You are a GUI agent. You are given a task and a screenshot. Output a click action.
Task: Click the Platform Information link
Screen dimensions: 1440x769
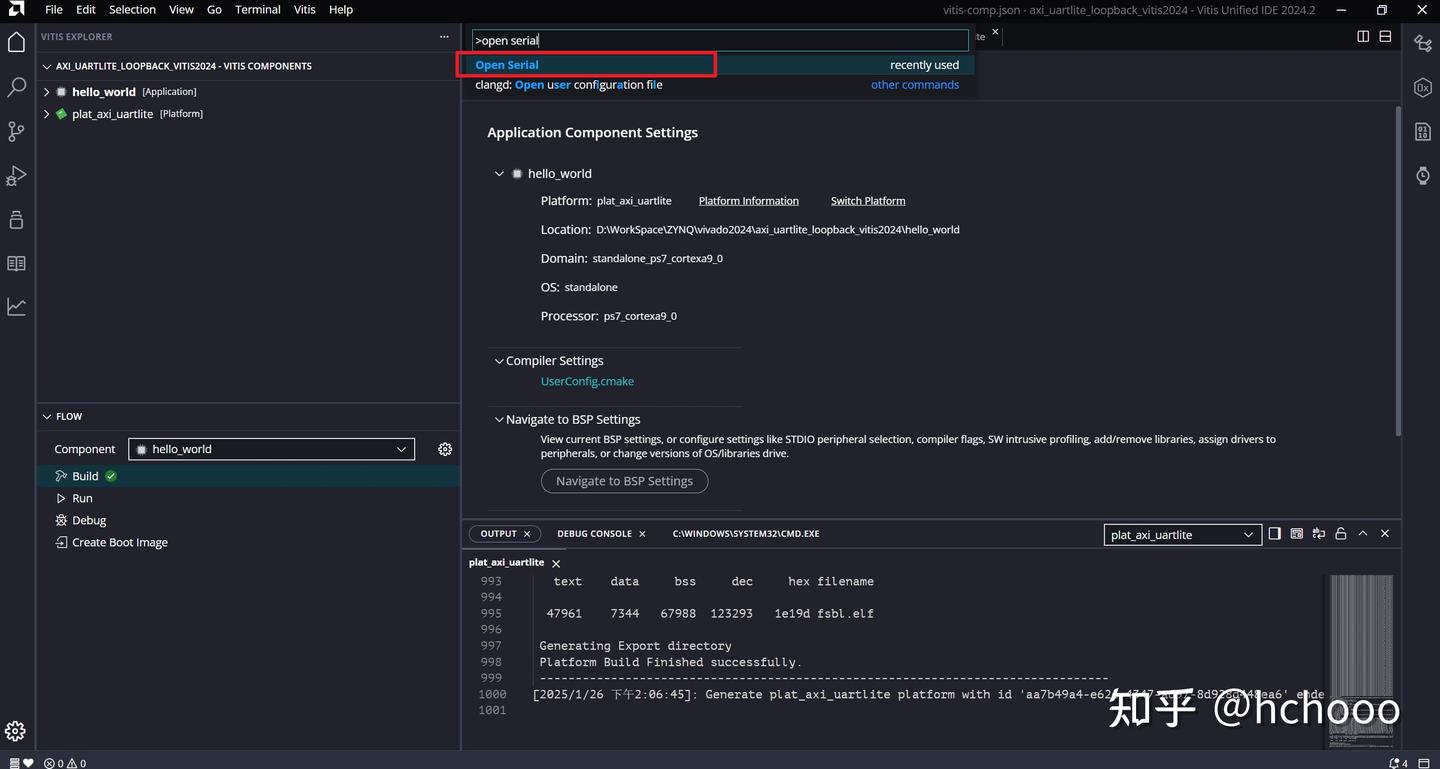click(749, 201)
